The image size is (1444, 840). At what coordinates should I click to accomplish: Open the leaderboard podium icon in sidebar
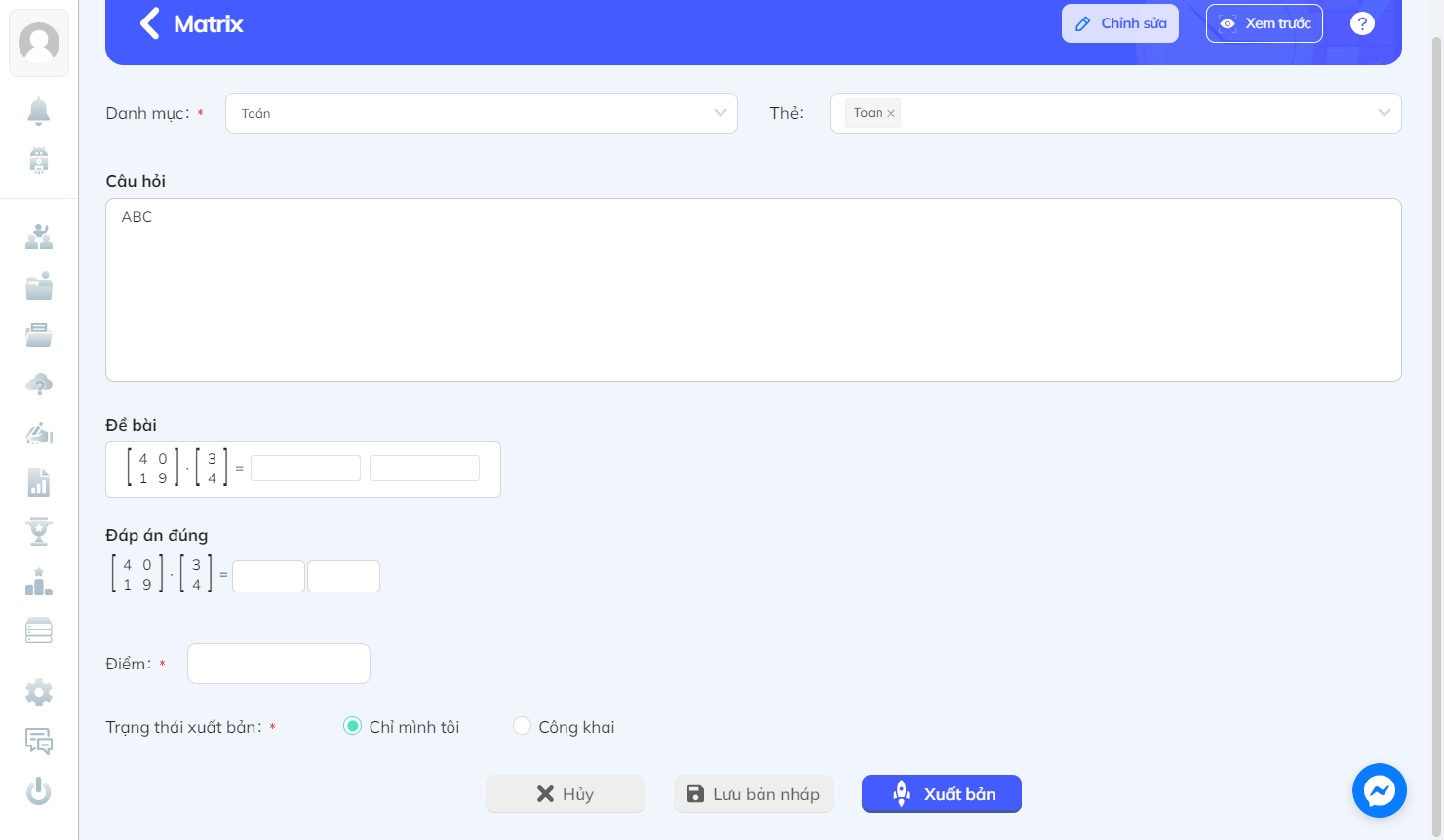pos(39,582)
